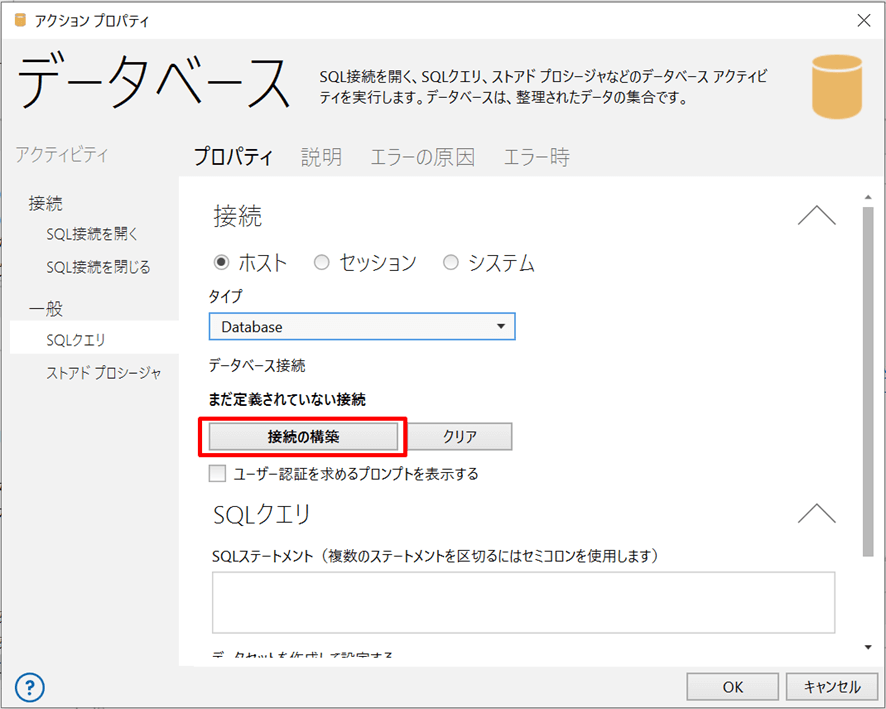Click the vertical scrollbar thumb
The width and height of the screenshot is (886, 709).
tap(868, 381)
